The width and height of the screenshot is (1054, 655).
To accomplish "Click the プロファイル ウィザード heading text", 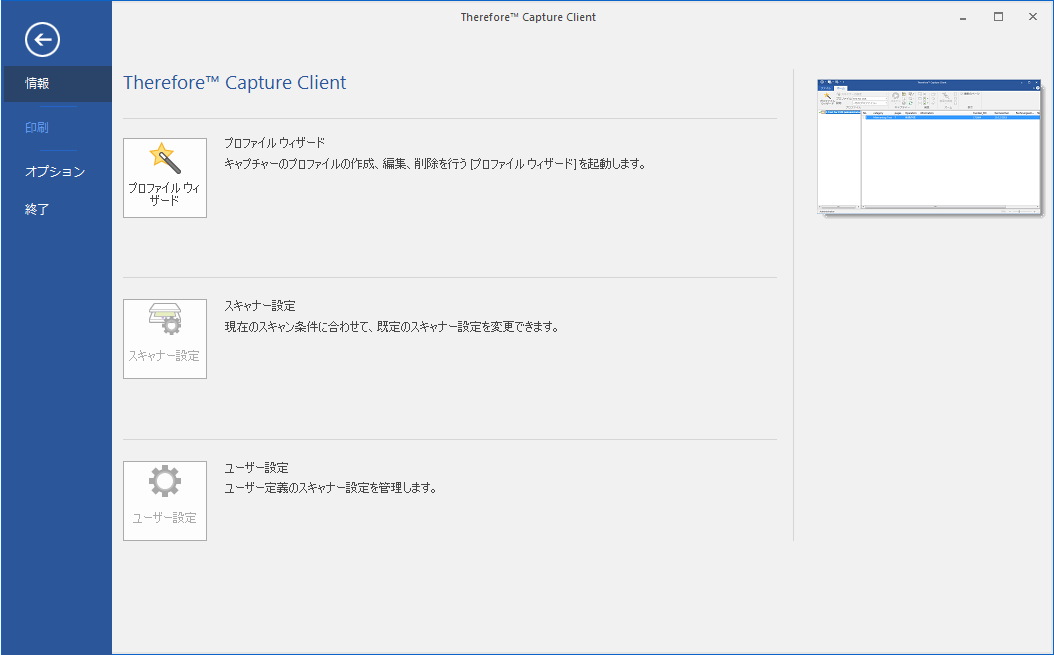I will [274, 143].
